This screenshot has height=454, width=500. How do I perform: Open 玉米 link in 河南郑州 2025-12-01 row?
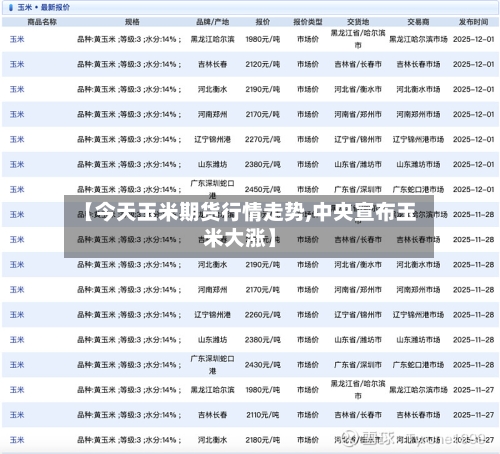click(x=17, y=114)
